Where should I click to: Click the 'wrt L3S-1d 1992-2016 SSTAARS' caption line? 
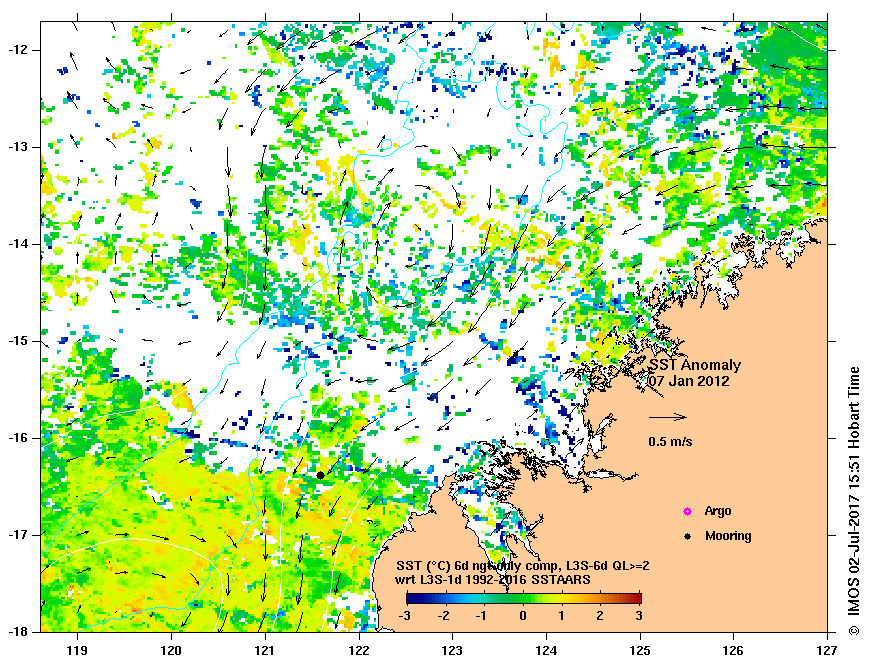pyautogui.click(x=493, y=580)
